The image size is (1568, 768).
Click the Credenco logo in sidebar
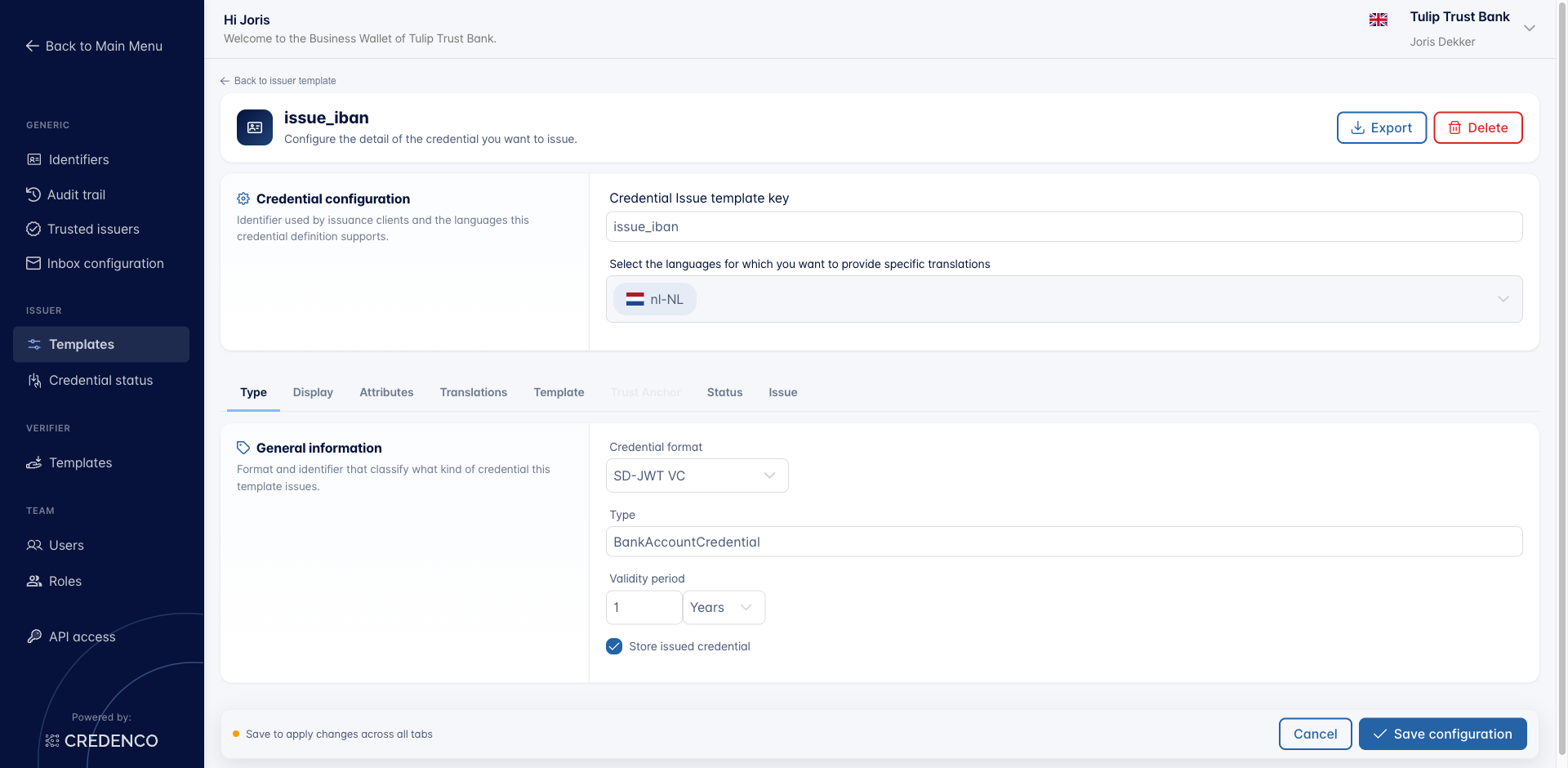(101, 740)
